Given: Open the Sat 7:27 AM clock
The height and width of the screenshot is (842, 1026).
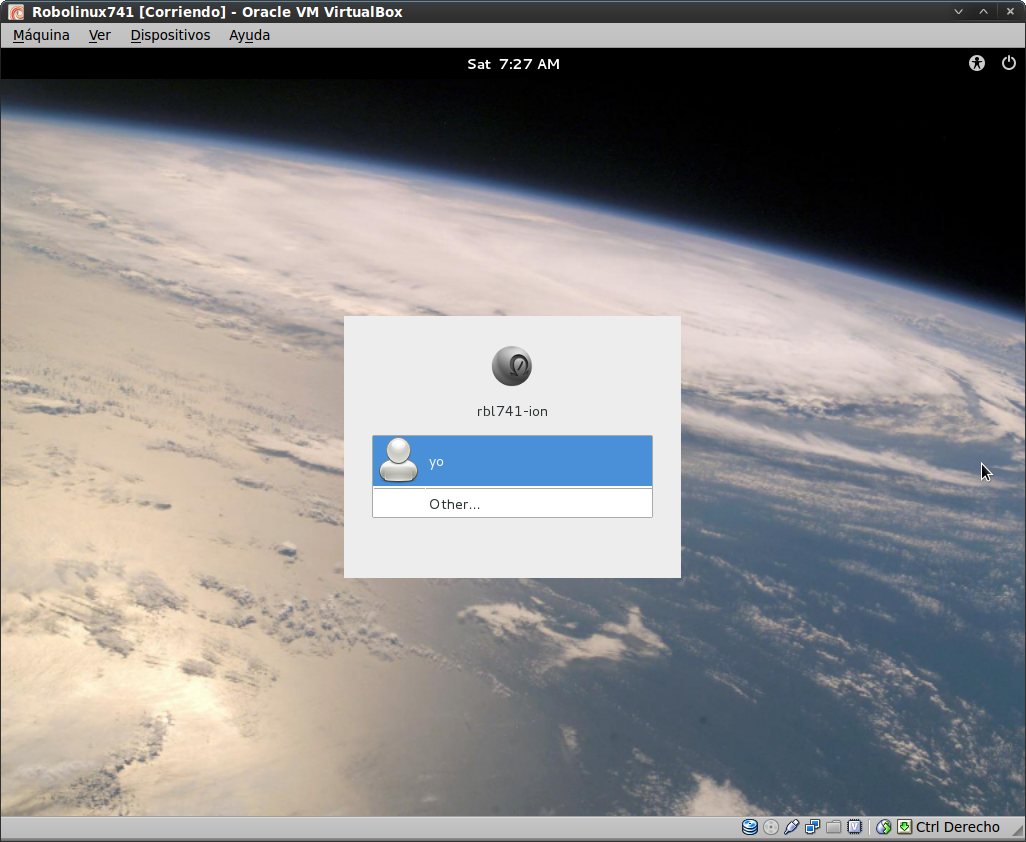Looking at the screenshot, I should tap(513, 64).
